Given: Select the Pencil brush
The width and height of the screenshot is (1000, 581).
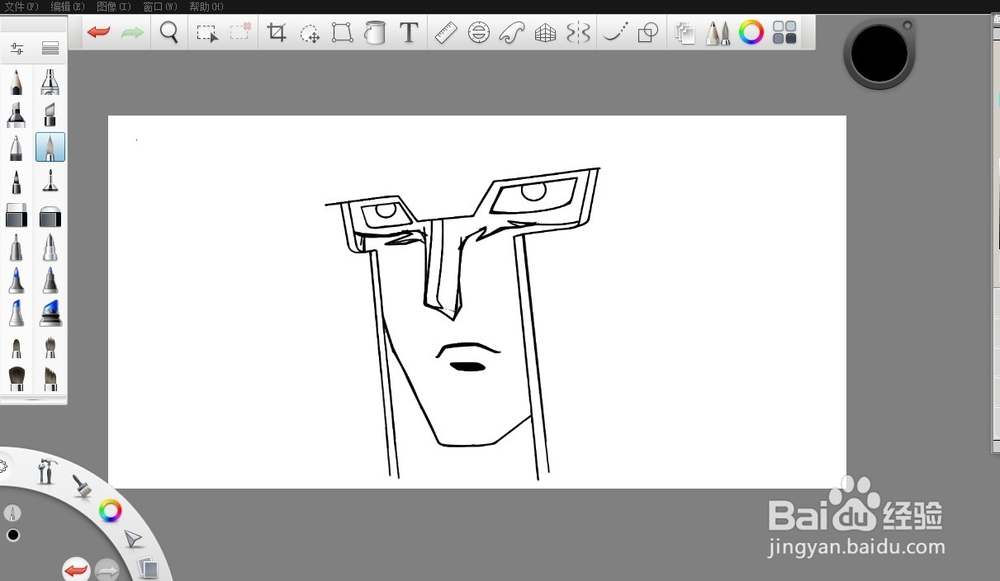Looking at the screenshot, I should click(17, 82).
